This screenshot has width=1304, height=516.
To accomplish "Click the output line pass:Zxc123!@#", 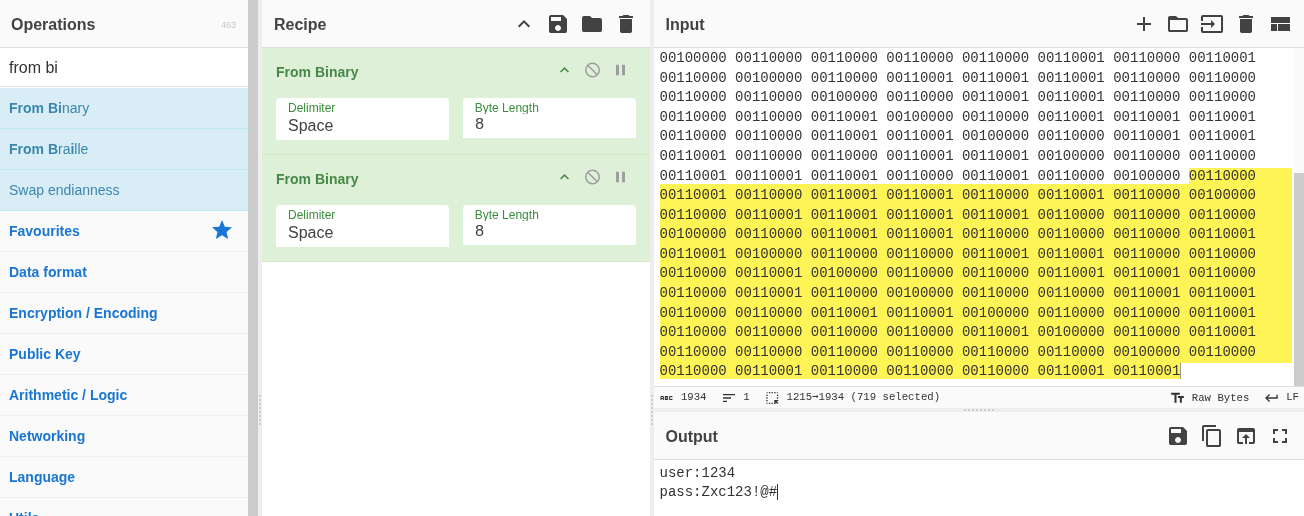I will point(718,492).
